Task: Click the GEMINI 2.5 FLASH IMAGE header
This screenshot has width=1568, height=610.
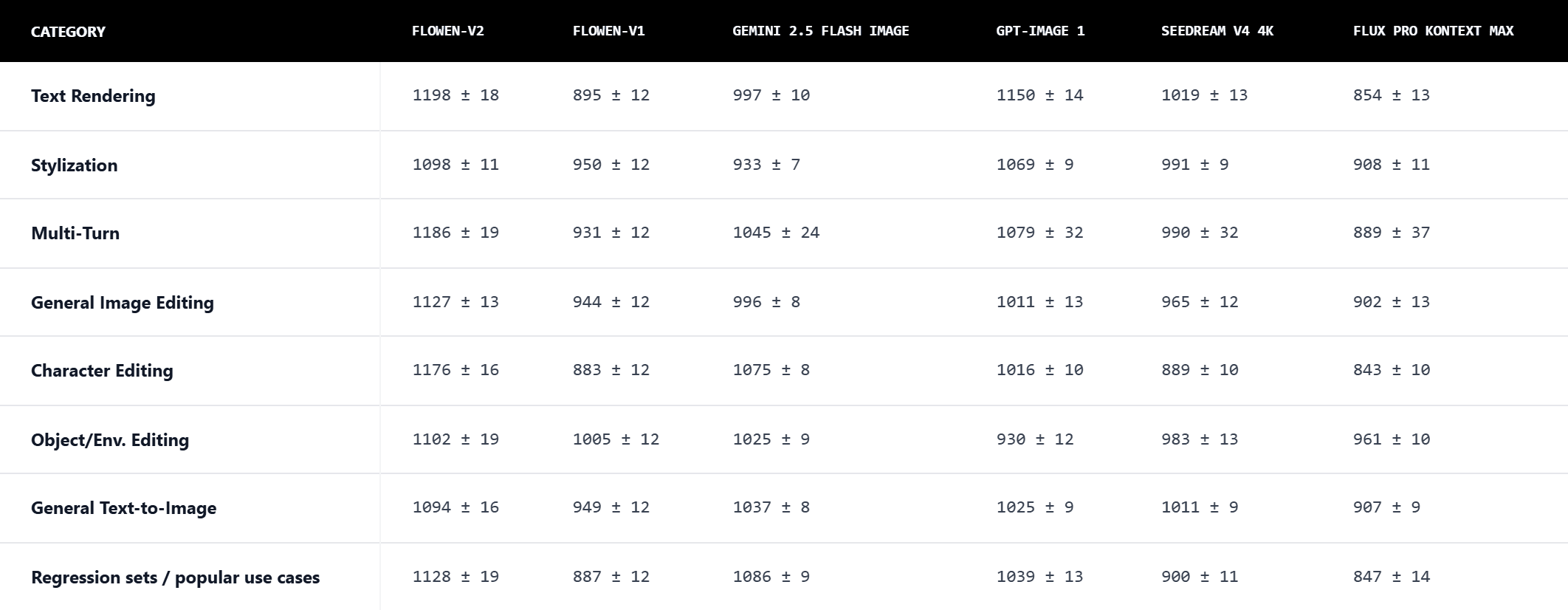Action: pyautogui.click(x=820, y=31)
